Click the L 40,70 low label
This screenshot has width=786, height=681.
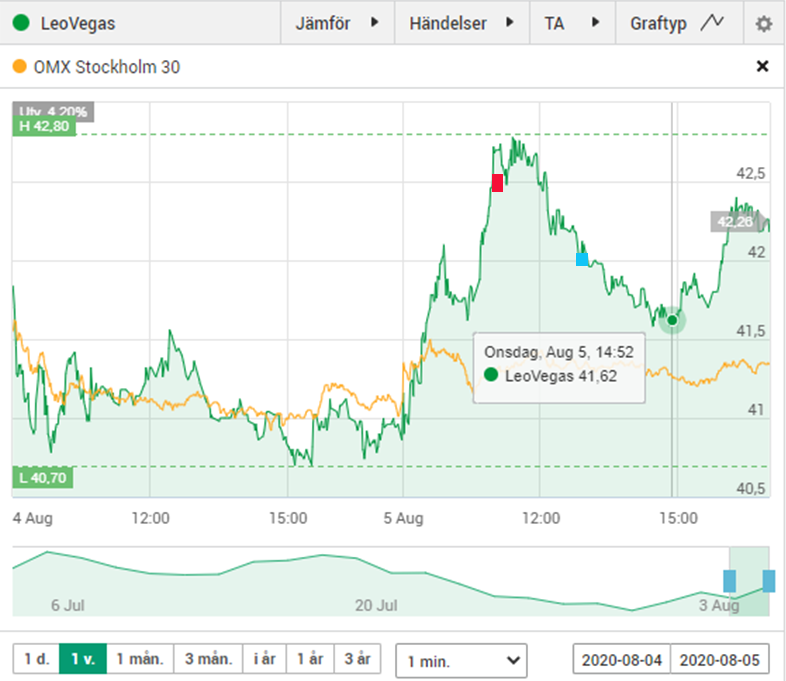pyautogui.click(x=43, y=478)
